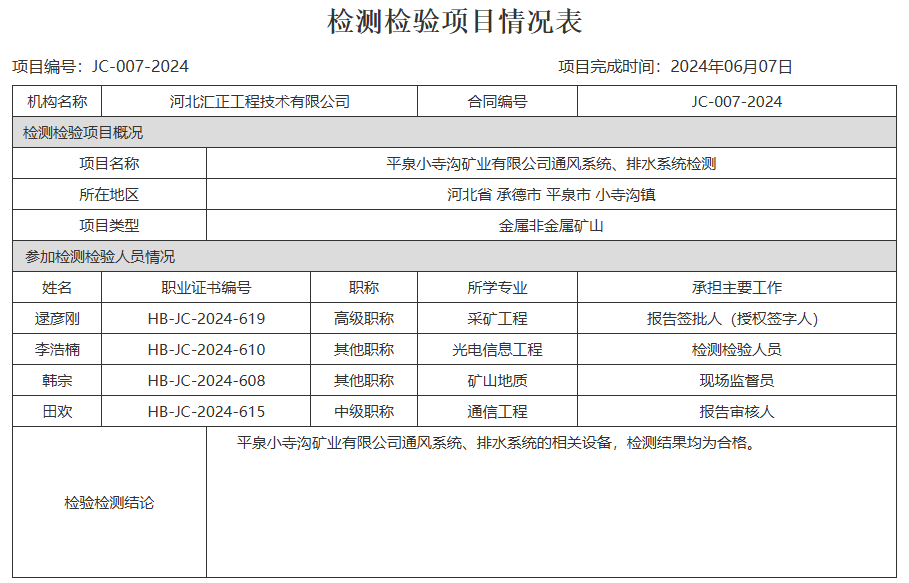The width and height of the screenshot is (909, 583).
Task: Click completion date 2024年06月07日
Action: coord(732,67)
